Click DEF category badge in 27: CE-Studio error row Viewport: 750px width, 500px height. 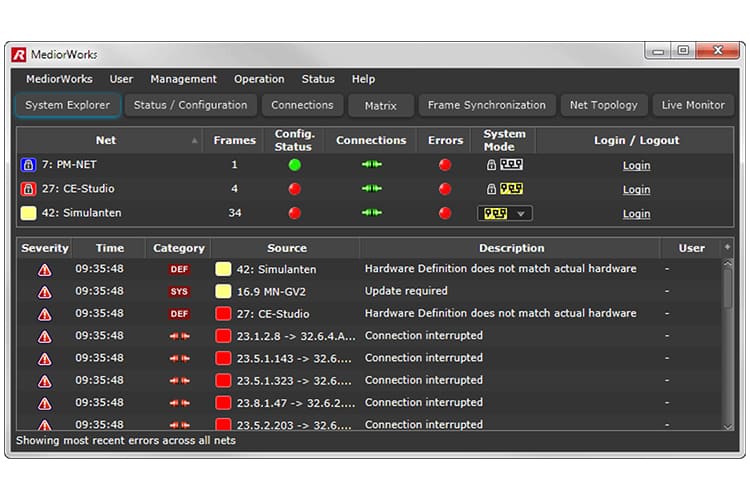click(179, 314)
